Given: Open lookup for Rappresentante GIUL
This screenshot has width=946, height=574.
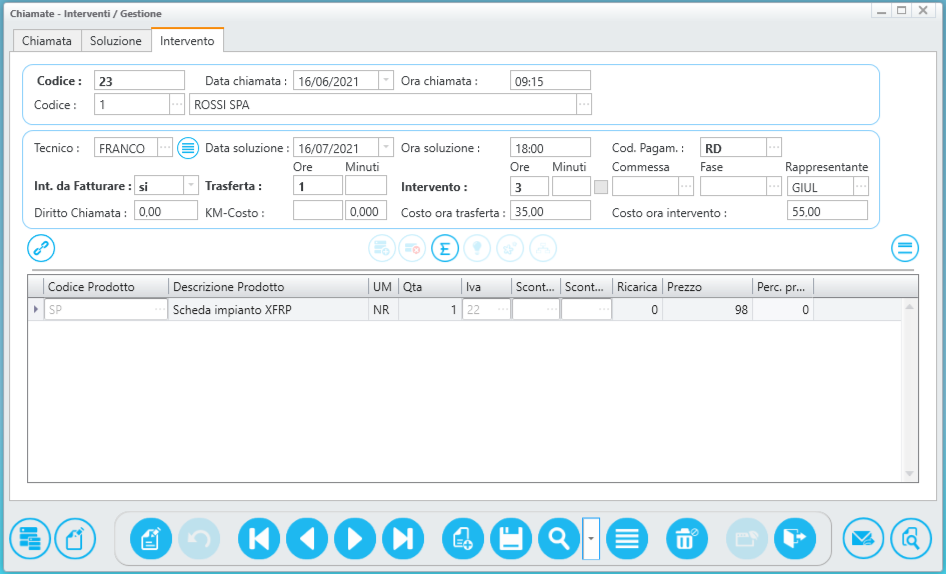Looking at the screenshot, I should (861, 187).
